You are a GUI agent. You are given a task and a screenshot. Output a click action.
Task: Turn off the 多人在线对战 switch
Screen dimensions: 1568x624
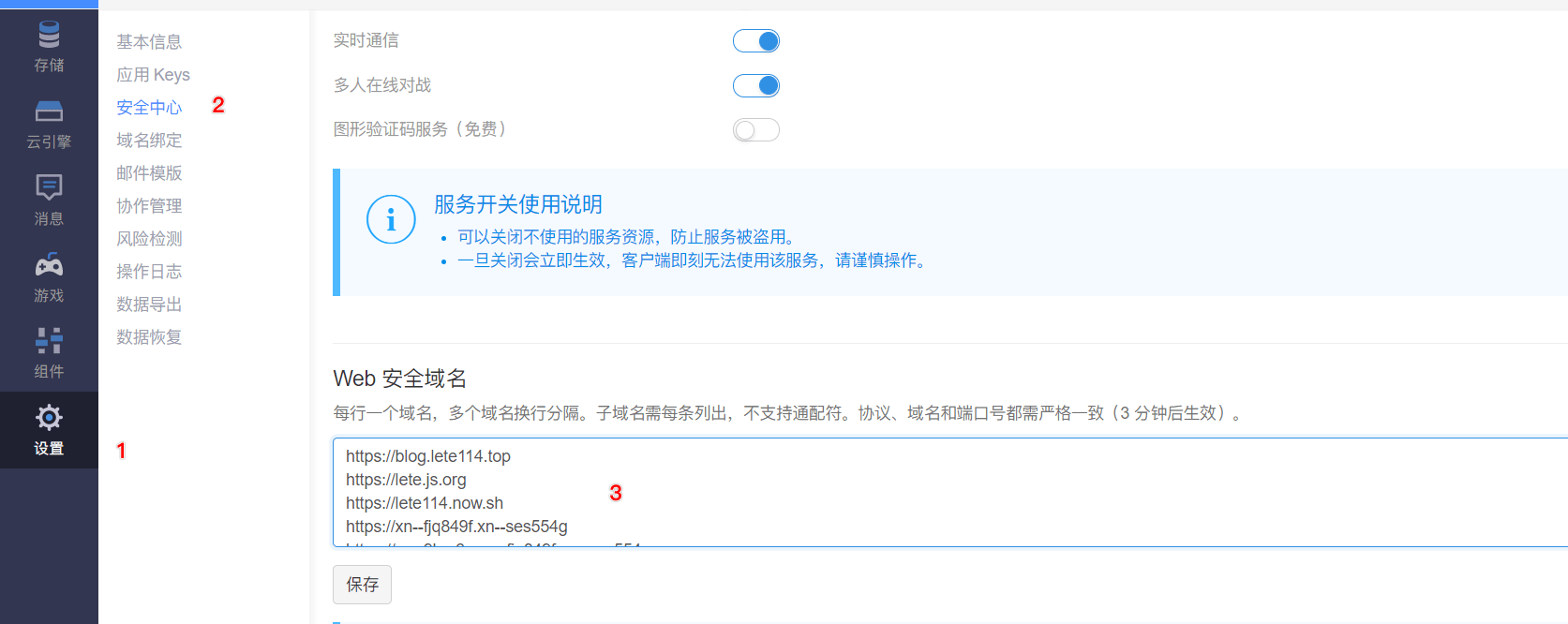point(756,86)
